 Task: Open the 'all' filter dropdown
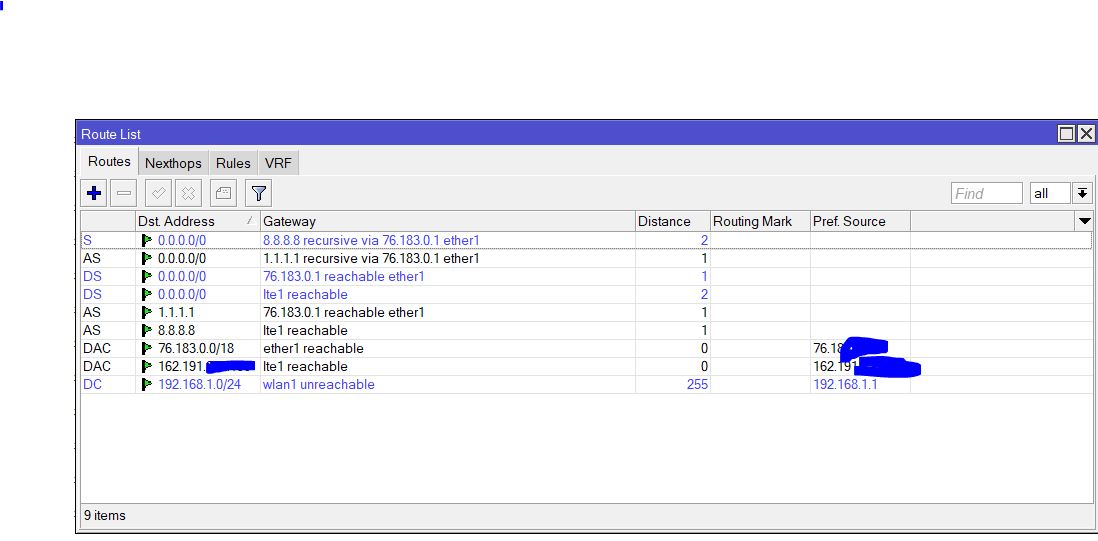(x=1050, y=193)
